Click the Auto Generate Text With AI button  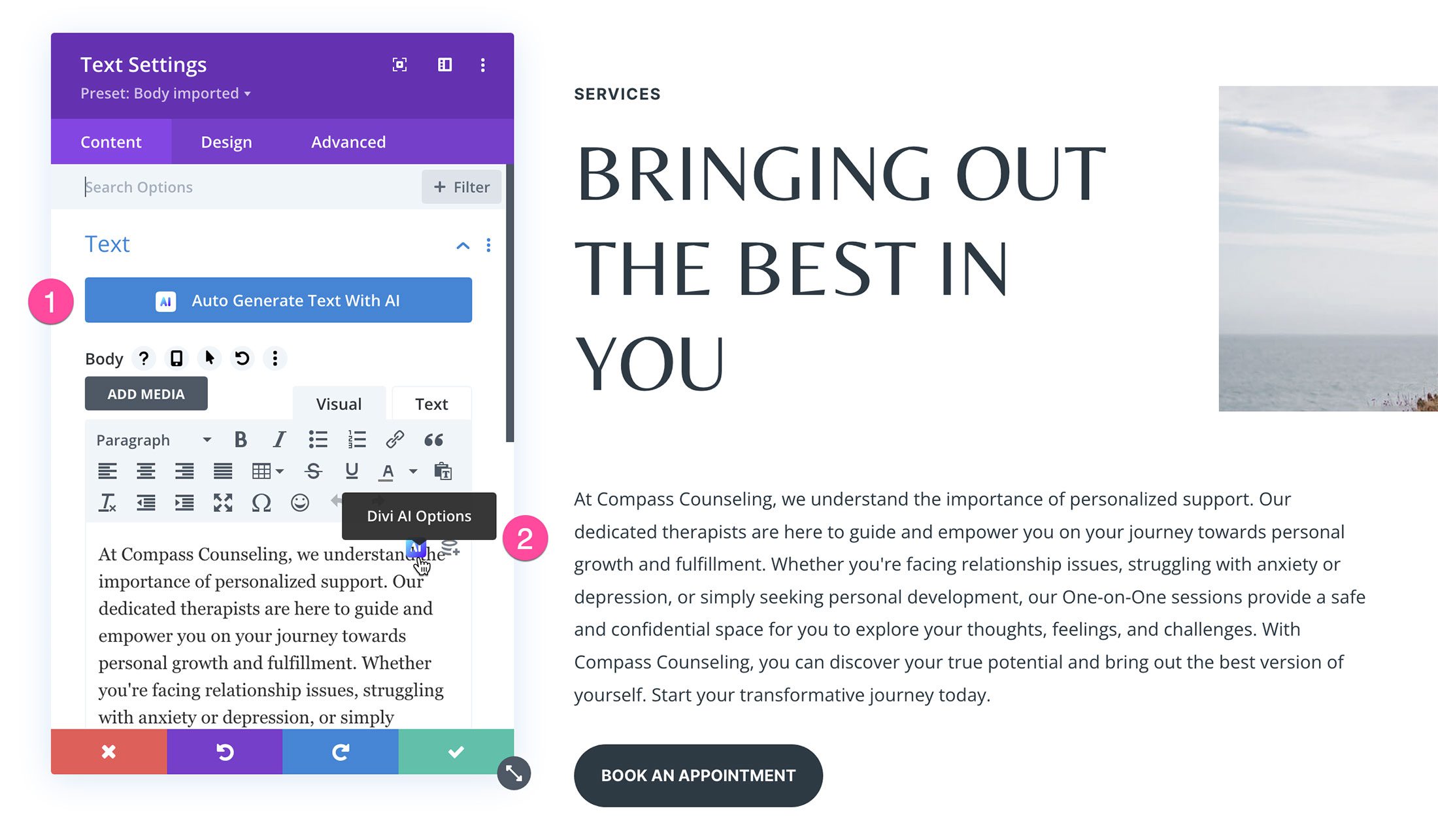[x=278, y=299]
